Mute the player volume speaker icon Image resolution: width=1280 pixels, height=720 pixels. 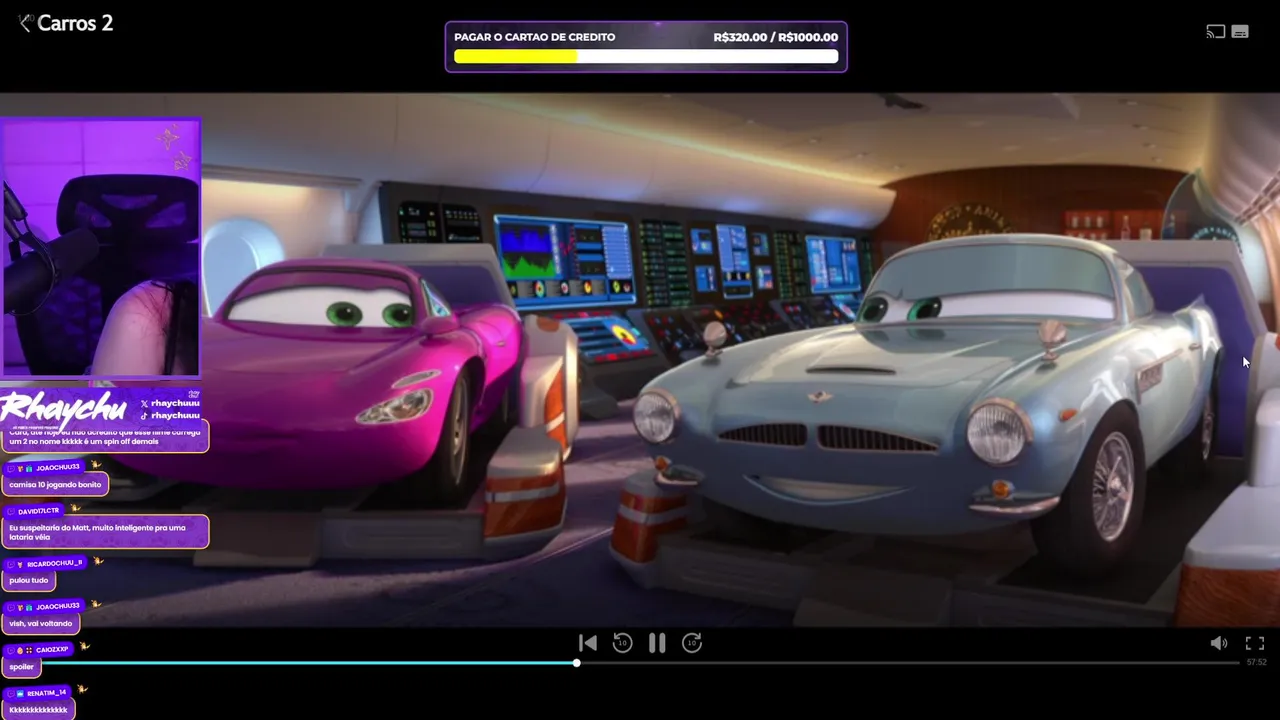(1218, 643)
